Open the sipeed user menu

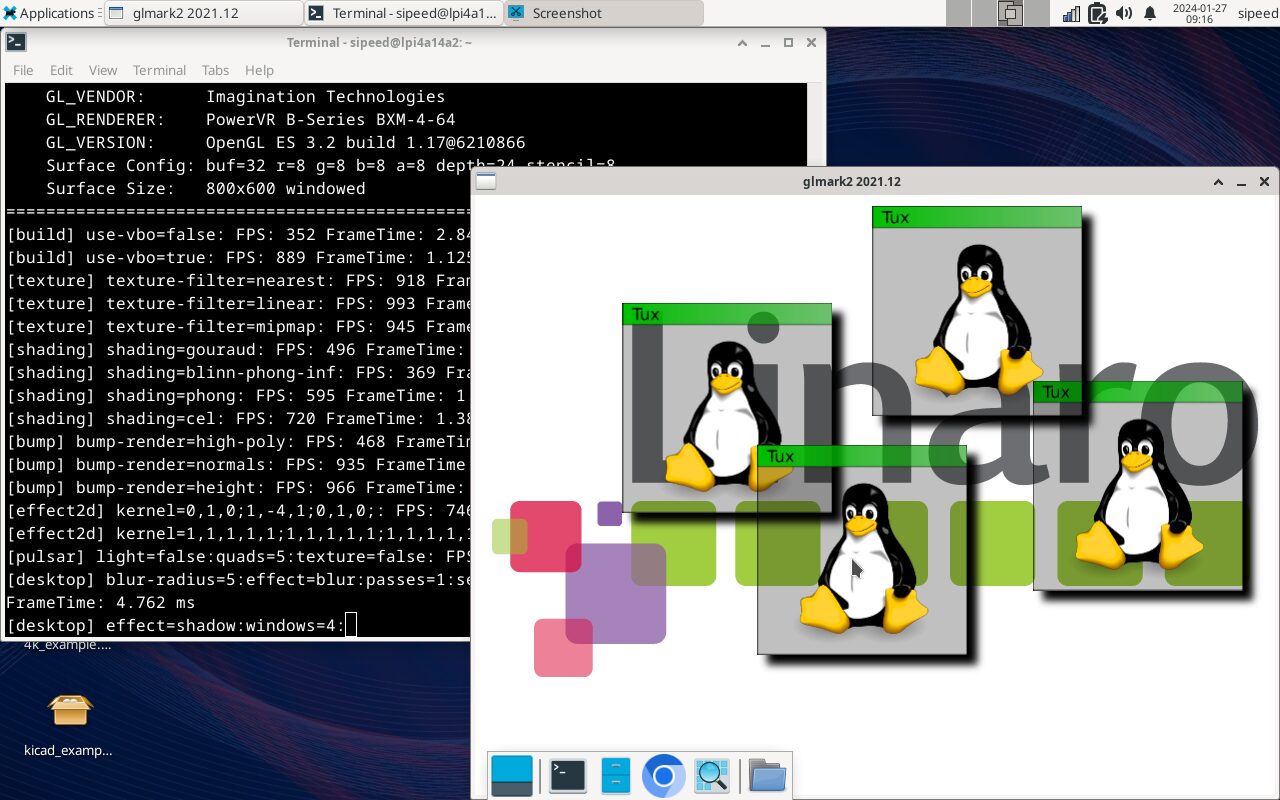pyautogui.click(x=1257, y=13)
